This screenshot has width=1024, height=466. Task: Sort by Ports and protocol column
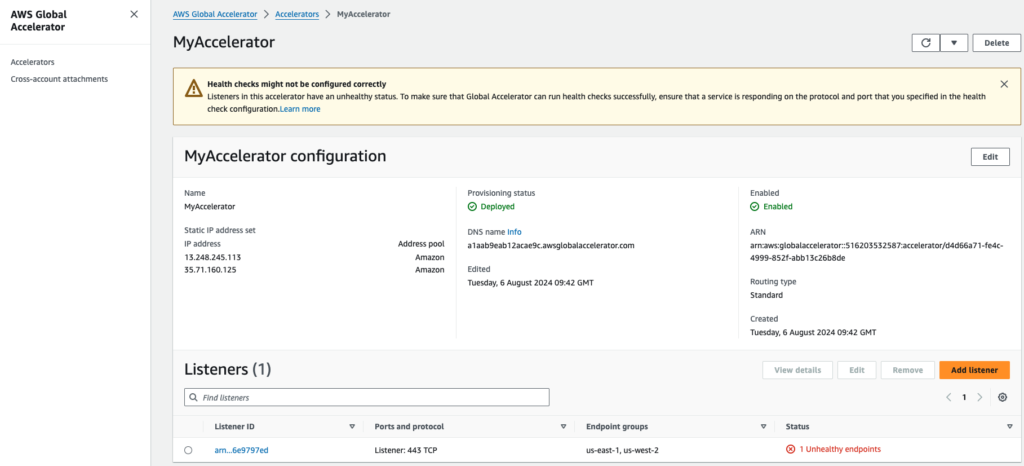[564, 427]
